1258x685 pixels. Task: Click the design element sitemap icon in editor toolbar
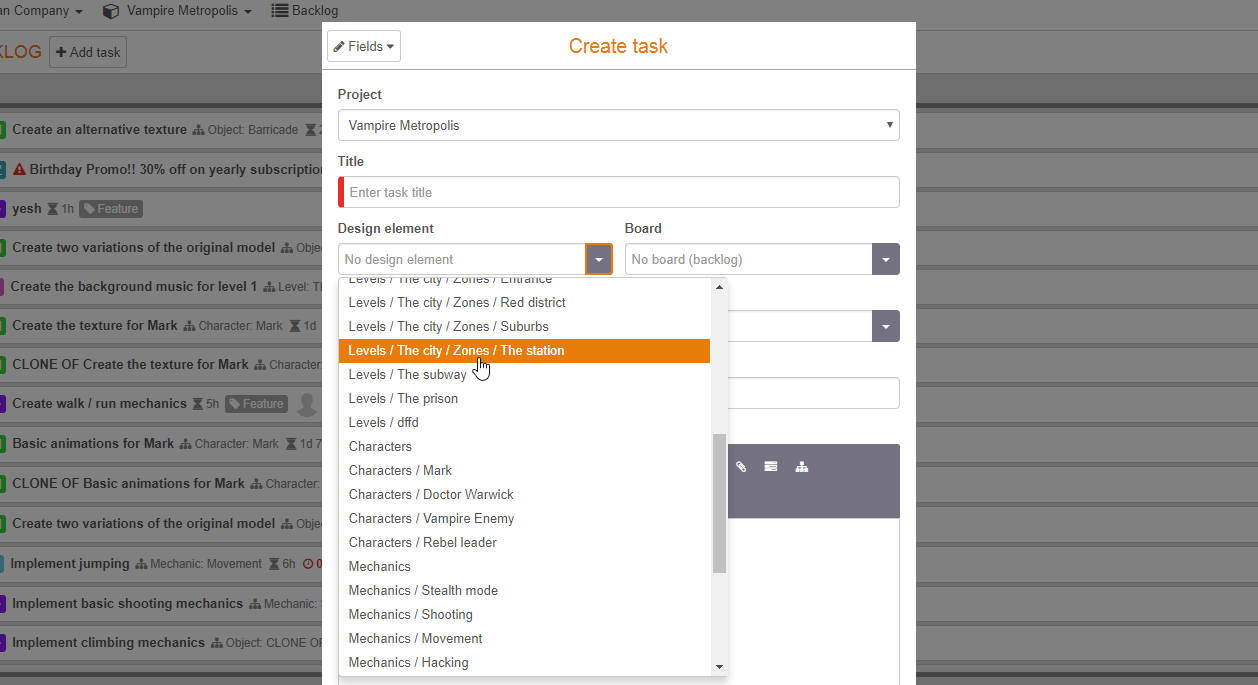(802, 467)
